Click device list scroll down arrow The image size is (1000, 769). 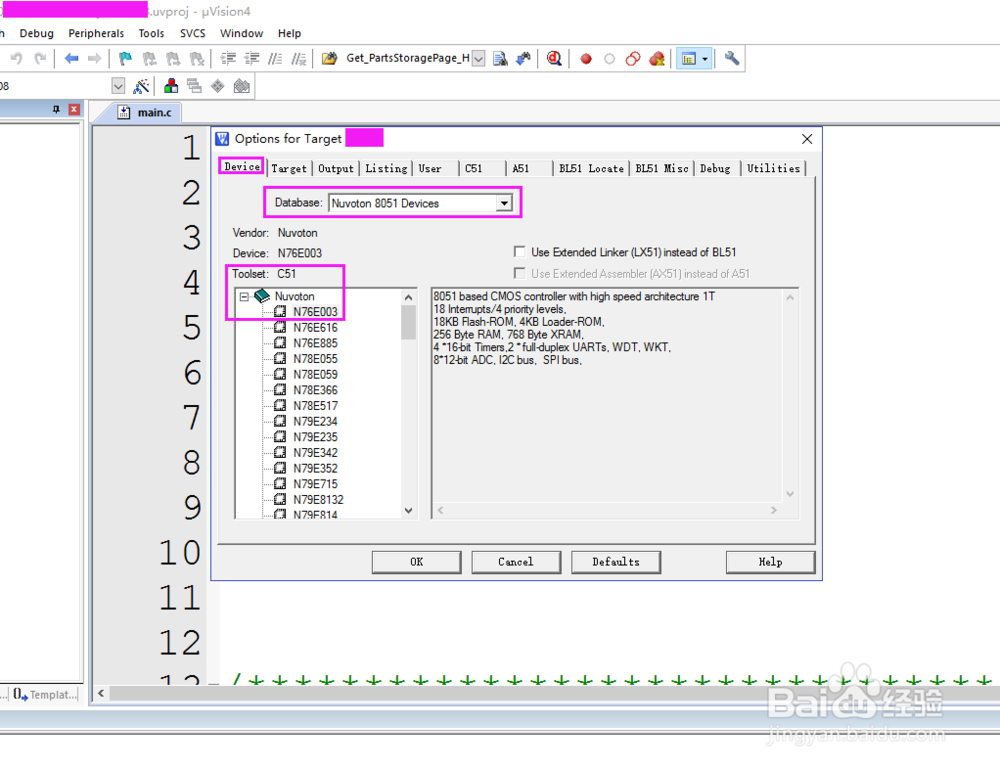[x=409, y=511]
